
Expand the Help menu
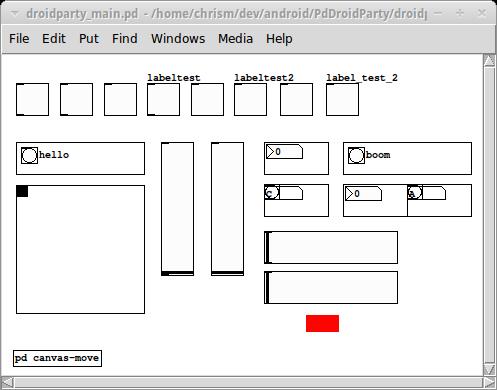279,39
